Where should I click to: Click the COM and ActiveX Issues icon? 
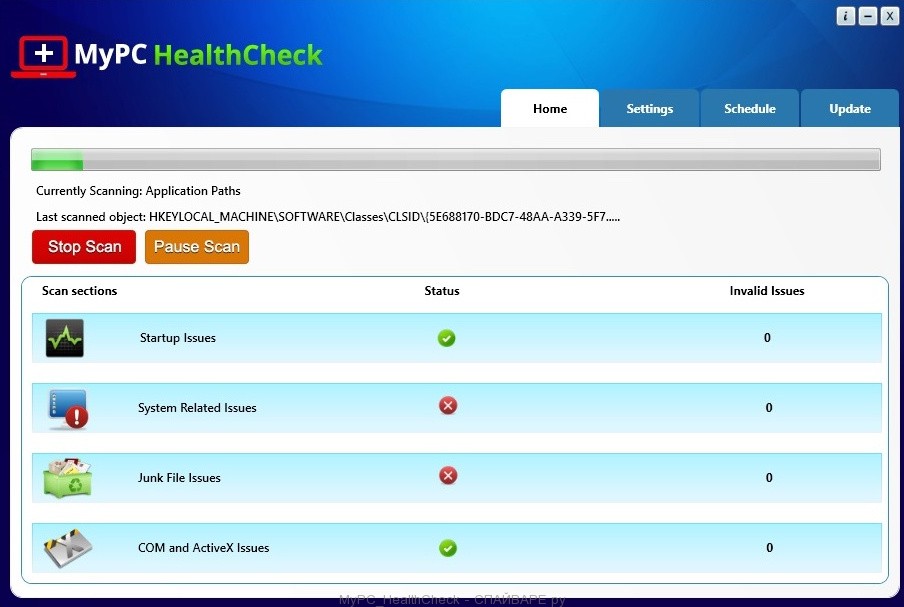click(x=68, y=548)
